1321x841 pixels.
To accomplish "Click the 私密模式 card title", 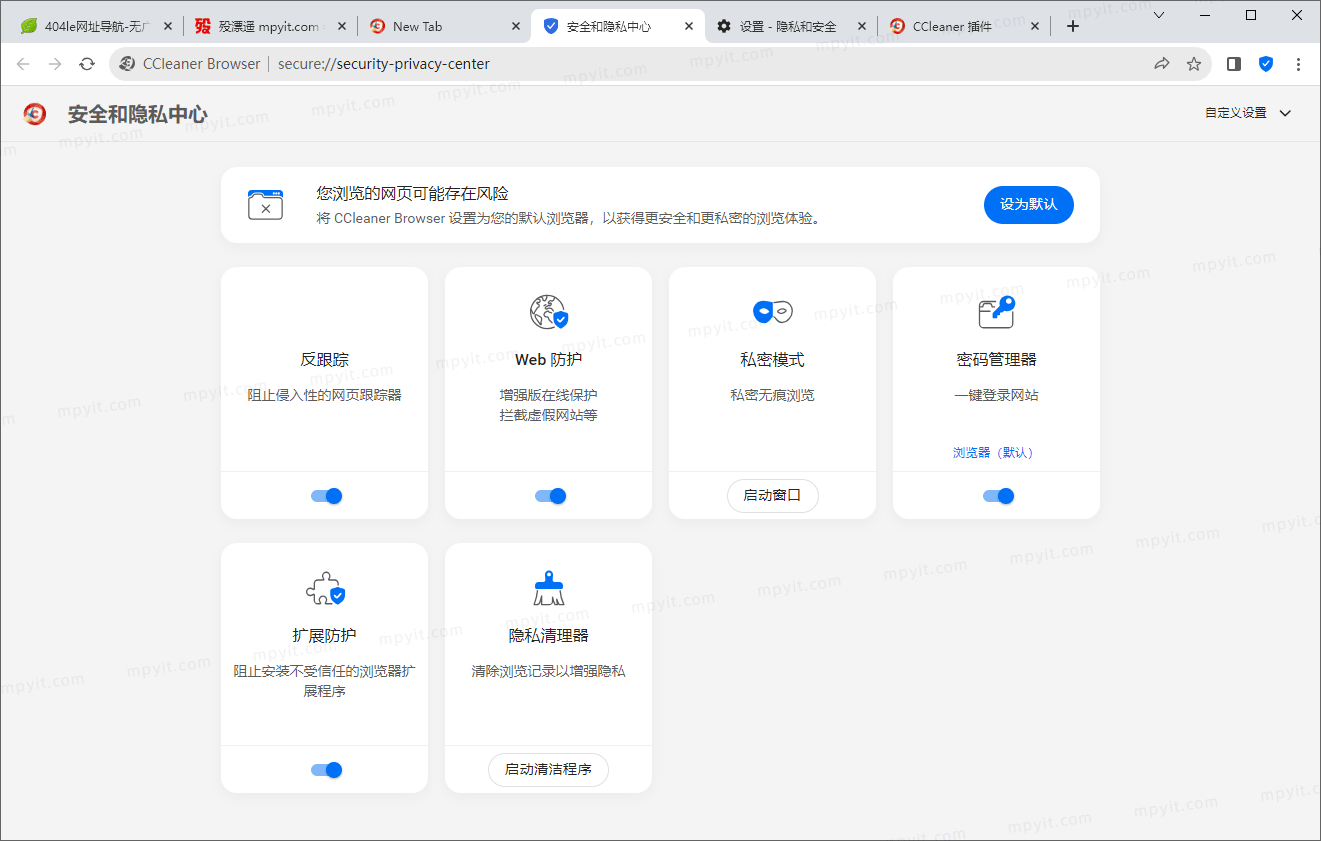I will tap(772, 360).
